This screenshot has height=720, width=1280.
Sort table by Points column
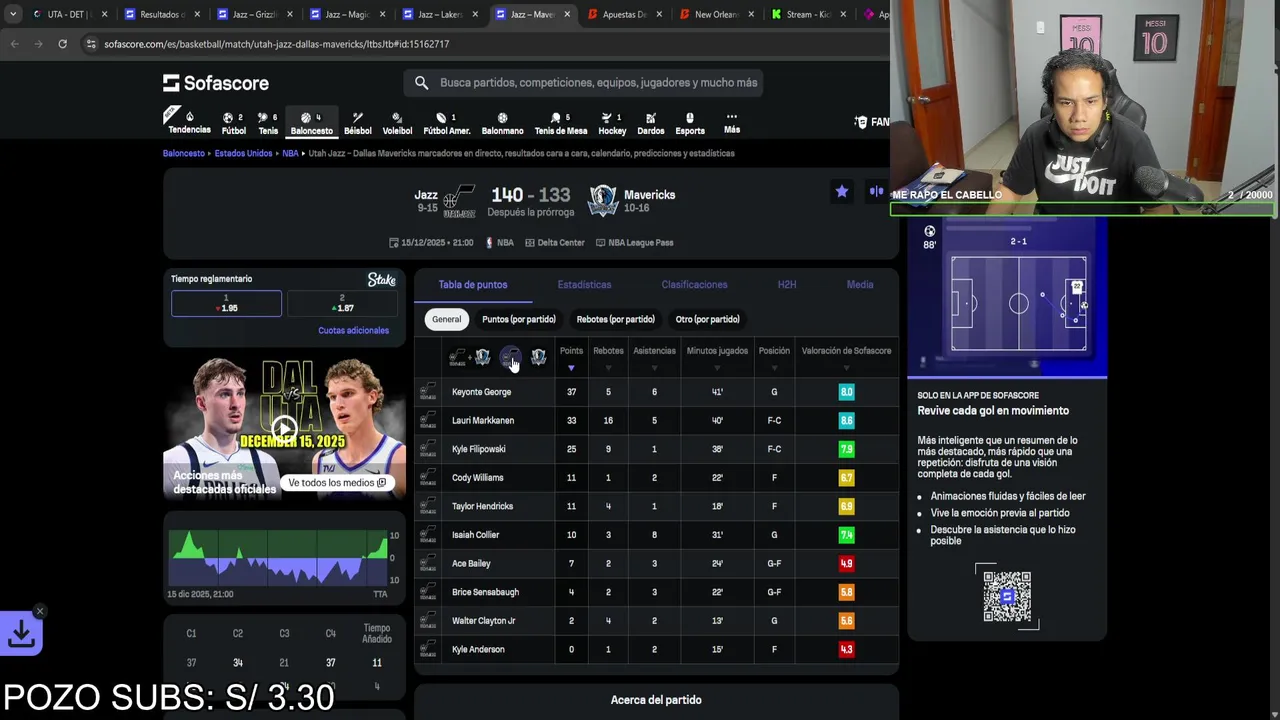point(571,358)
